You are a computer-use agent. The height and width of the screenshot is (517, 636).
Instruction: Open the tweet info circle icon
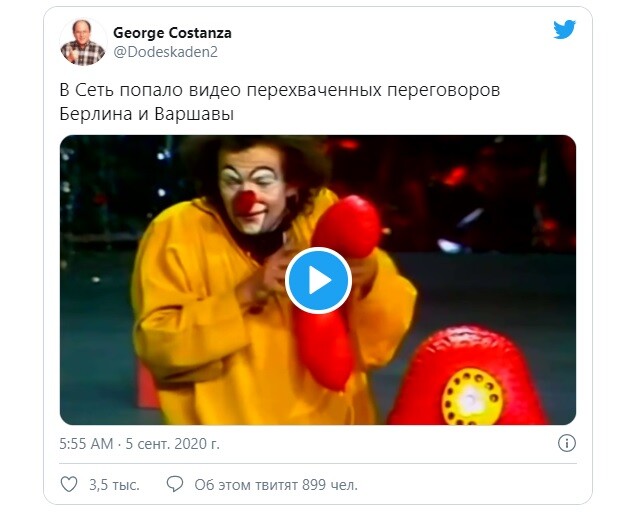567,443
